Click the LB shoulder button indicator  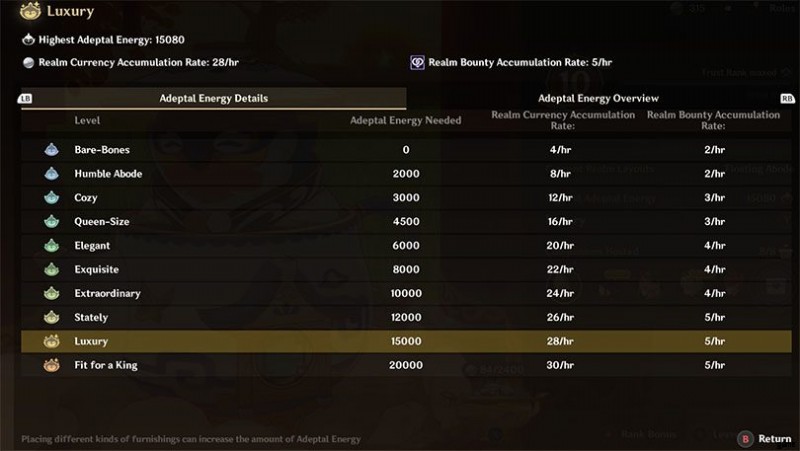tap(25, 98)
